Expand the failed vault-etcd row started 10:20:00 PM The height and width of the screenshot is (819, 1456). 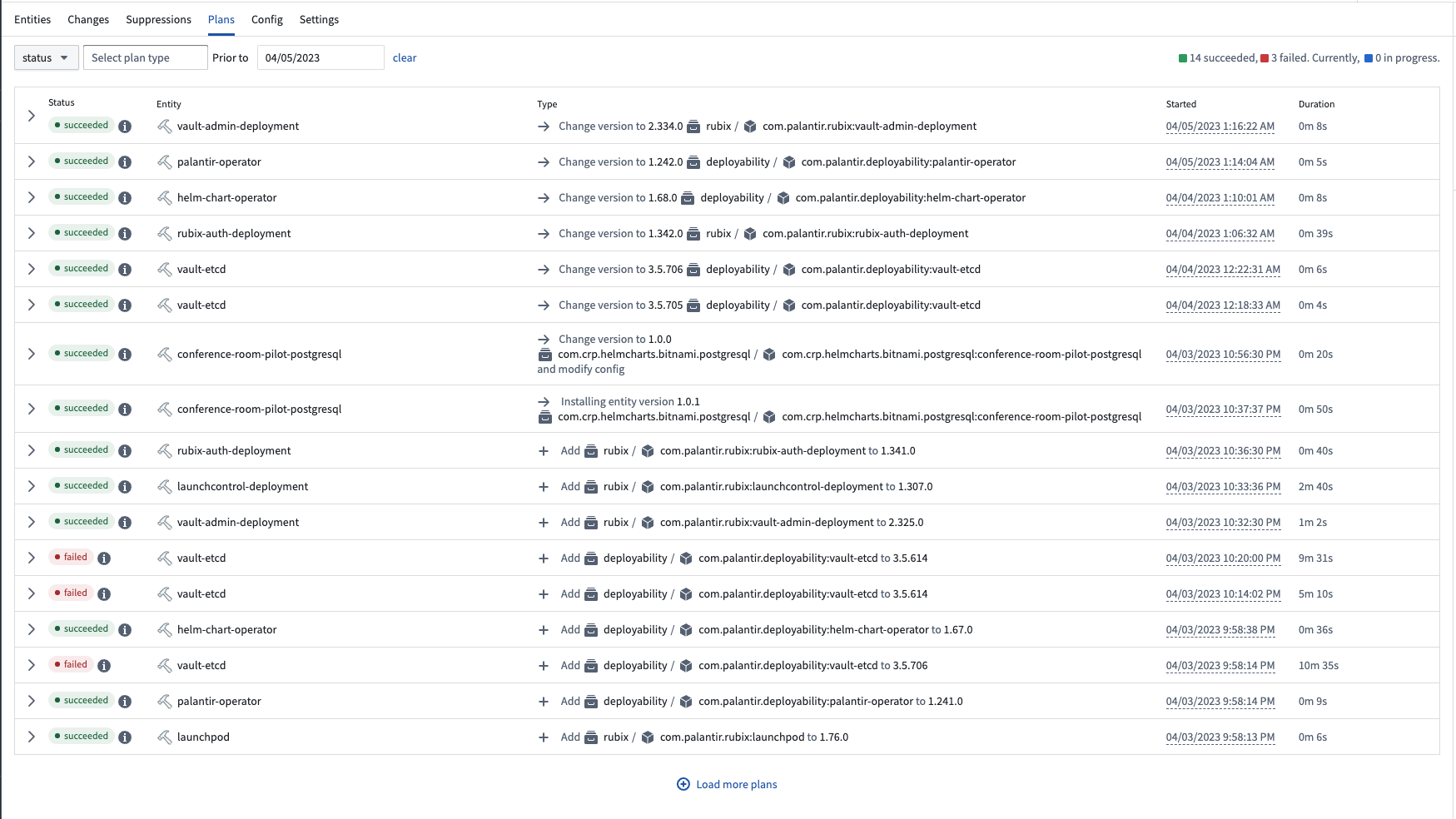click(32, 558)
